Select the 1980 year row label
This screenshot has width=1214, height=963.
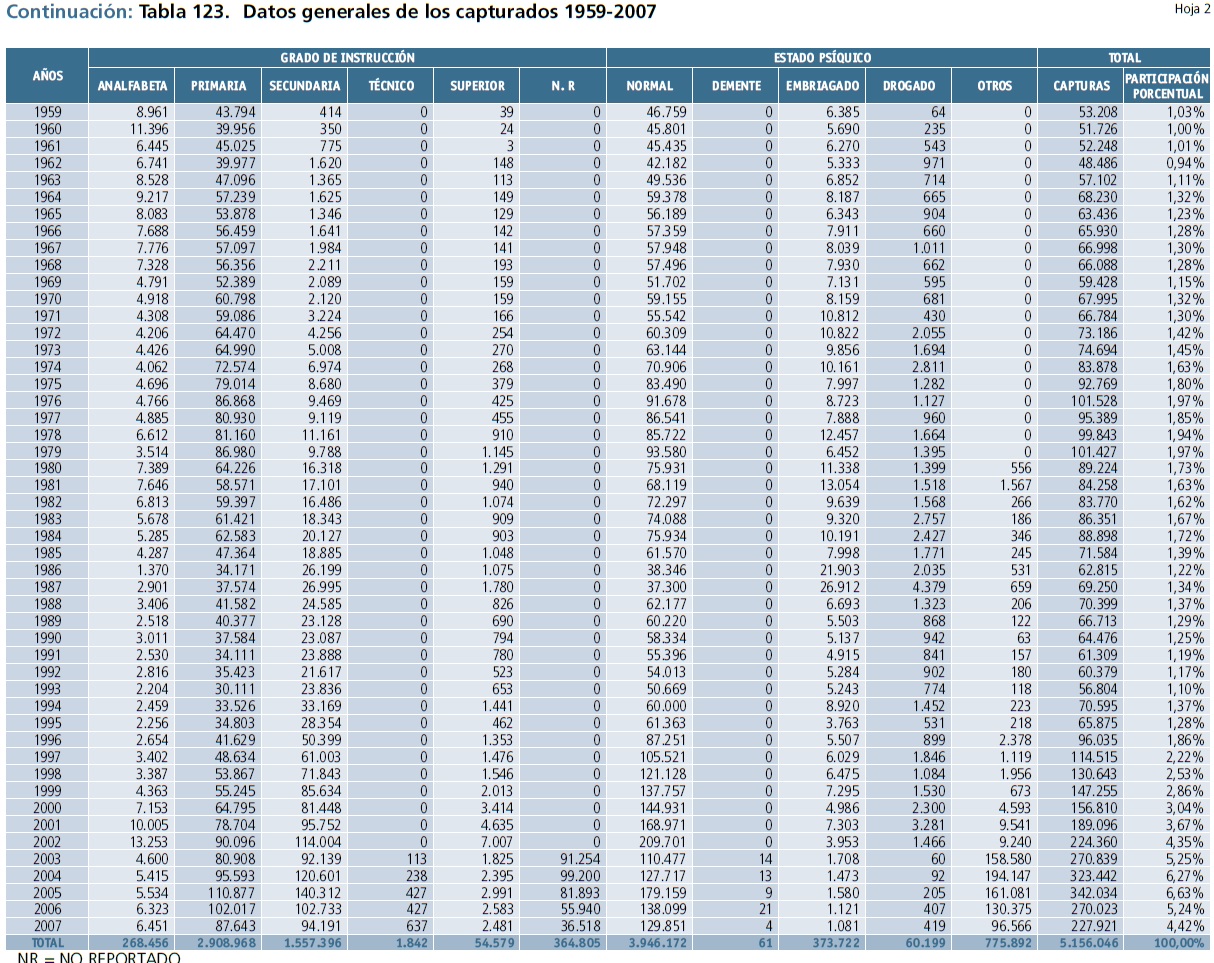(x=47, y=468)
